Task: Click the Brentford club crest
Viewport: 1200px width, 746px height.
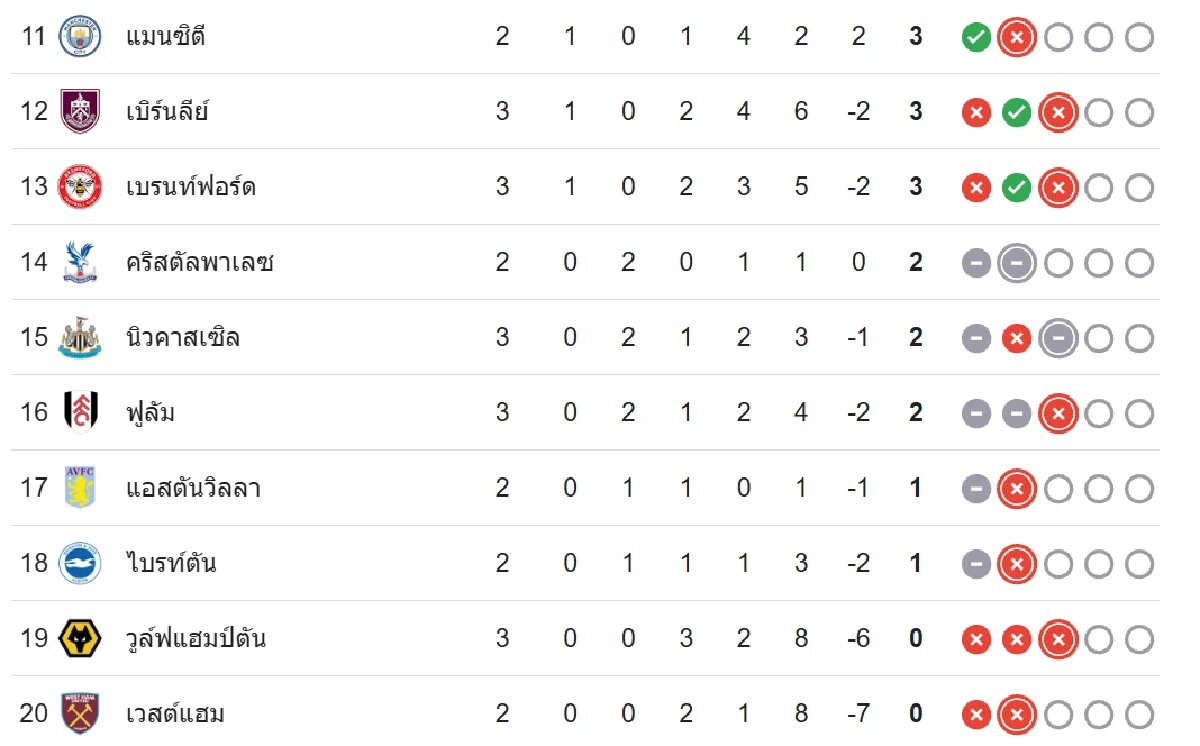Action: click(x=80, y=187)
